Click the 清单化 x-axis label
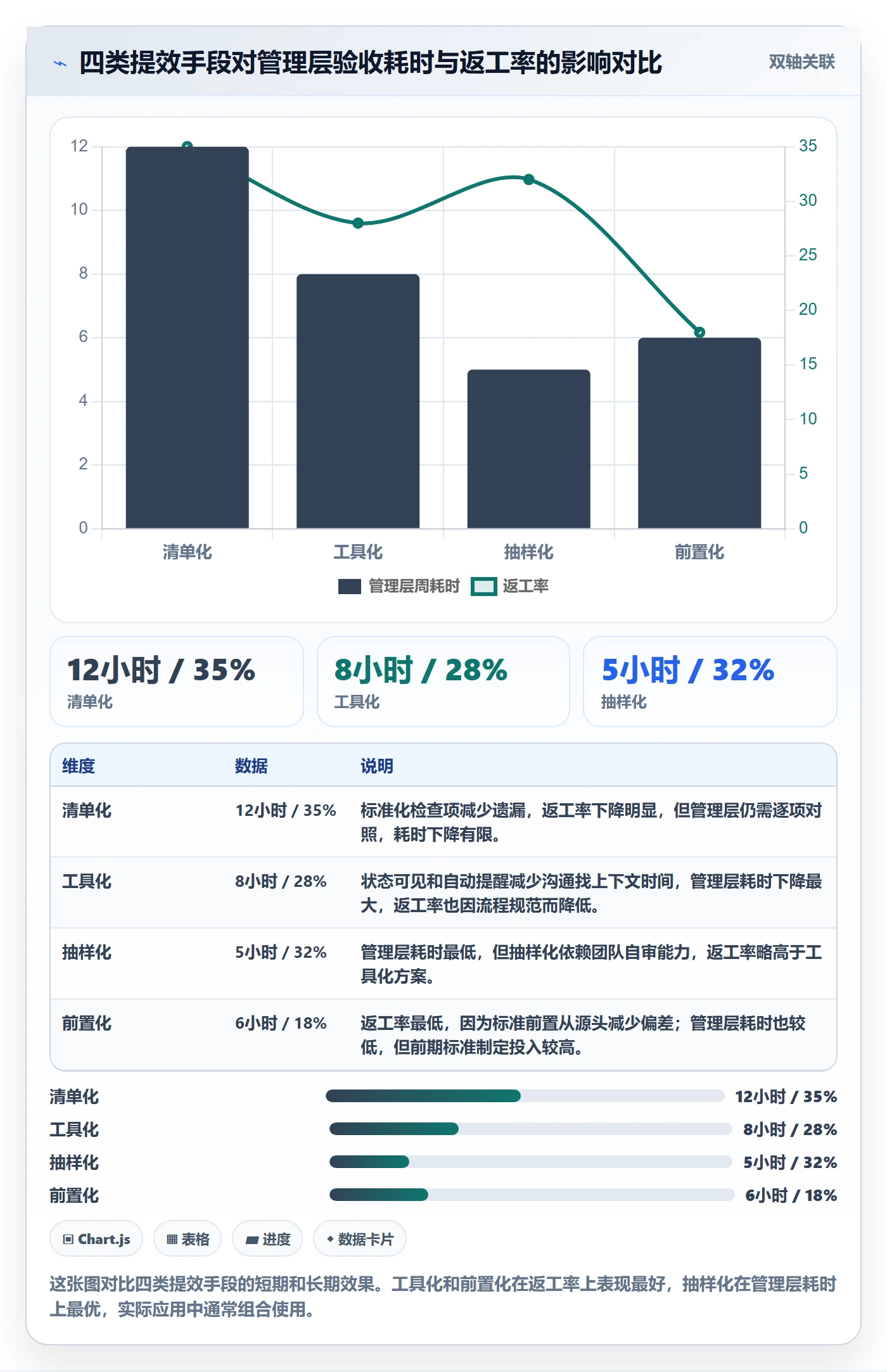 pos(188,552)
